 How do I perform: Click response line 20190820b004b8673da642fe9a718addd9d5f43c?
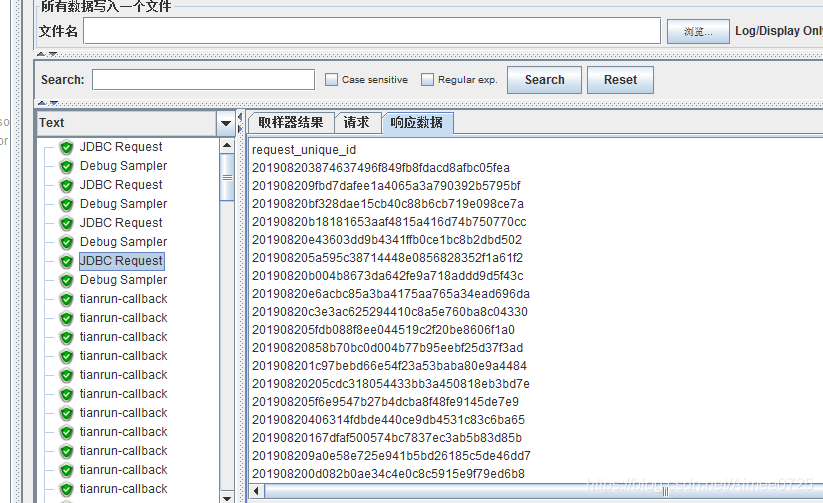[x=387, y=276]
